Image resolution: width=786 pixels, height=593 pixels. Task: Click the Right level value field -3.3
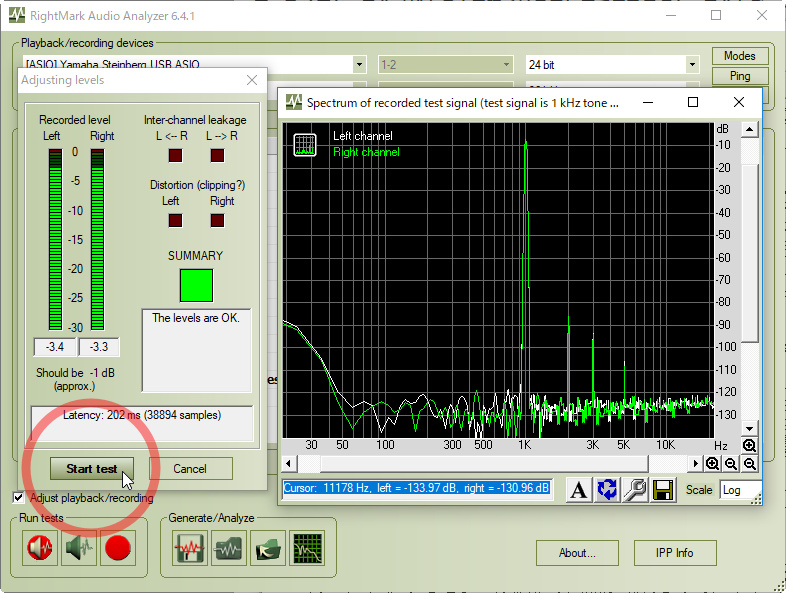coord(99,347)
